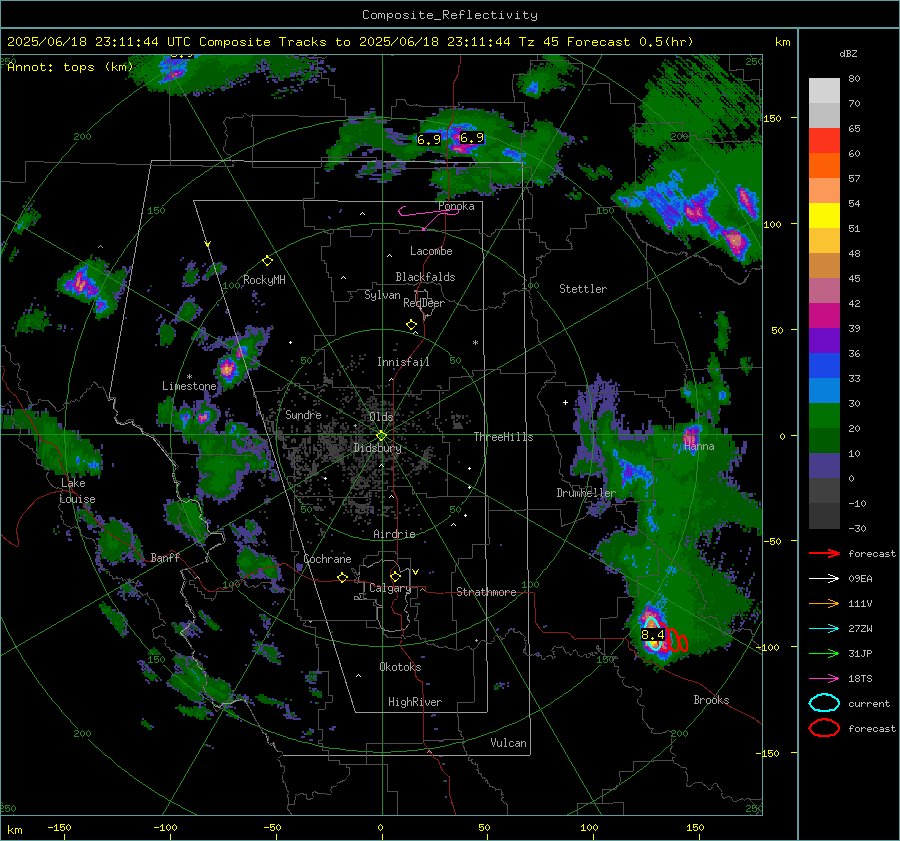Pick the dark orange swatch between 60 and 57
This screenshot has width=900, height=841.
click(824, 166)
